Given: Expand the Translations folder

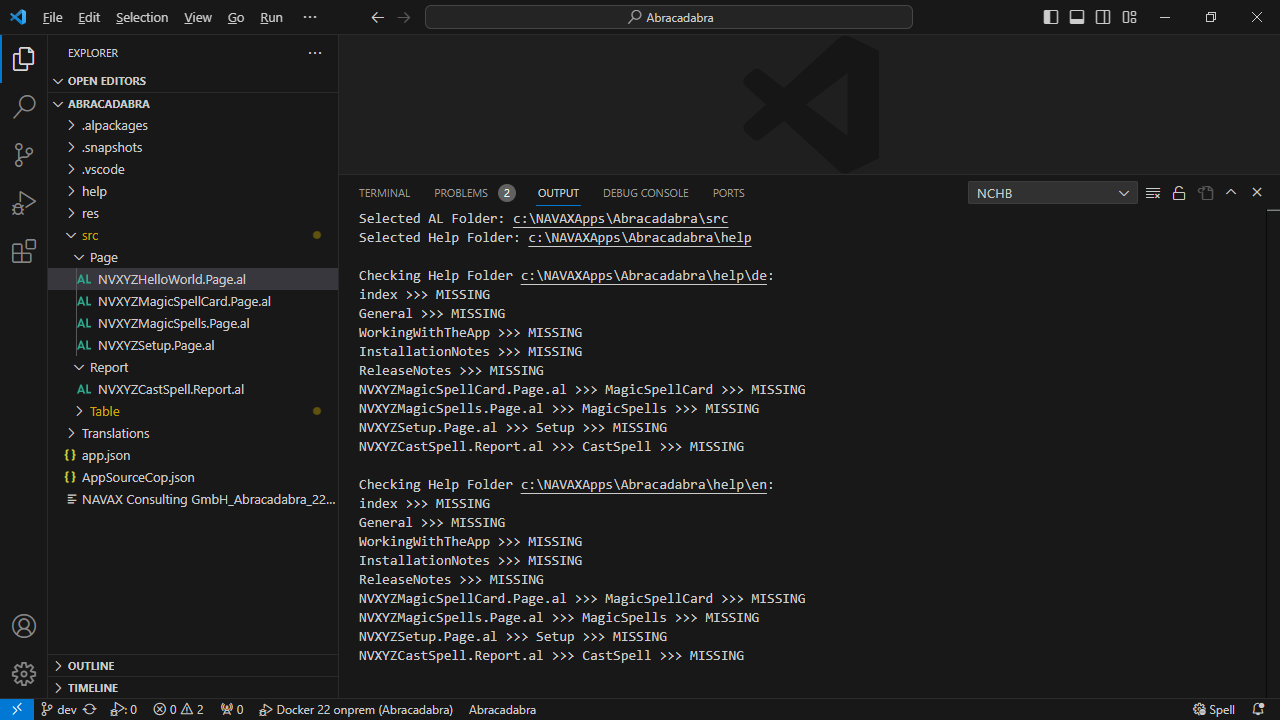Looking at the screenshot, I should coord(115,433).
